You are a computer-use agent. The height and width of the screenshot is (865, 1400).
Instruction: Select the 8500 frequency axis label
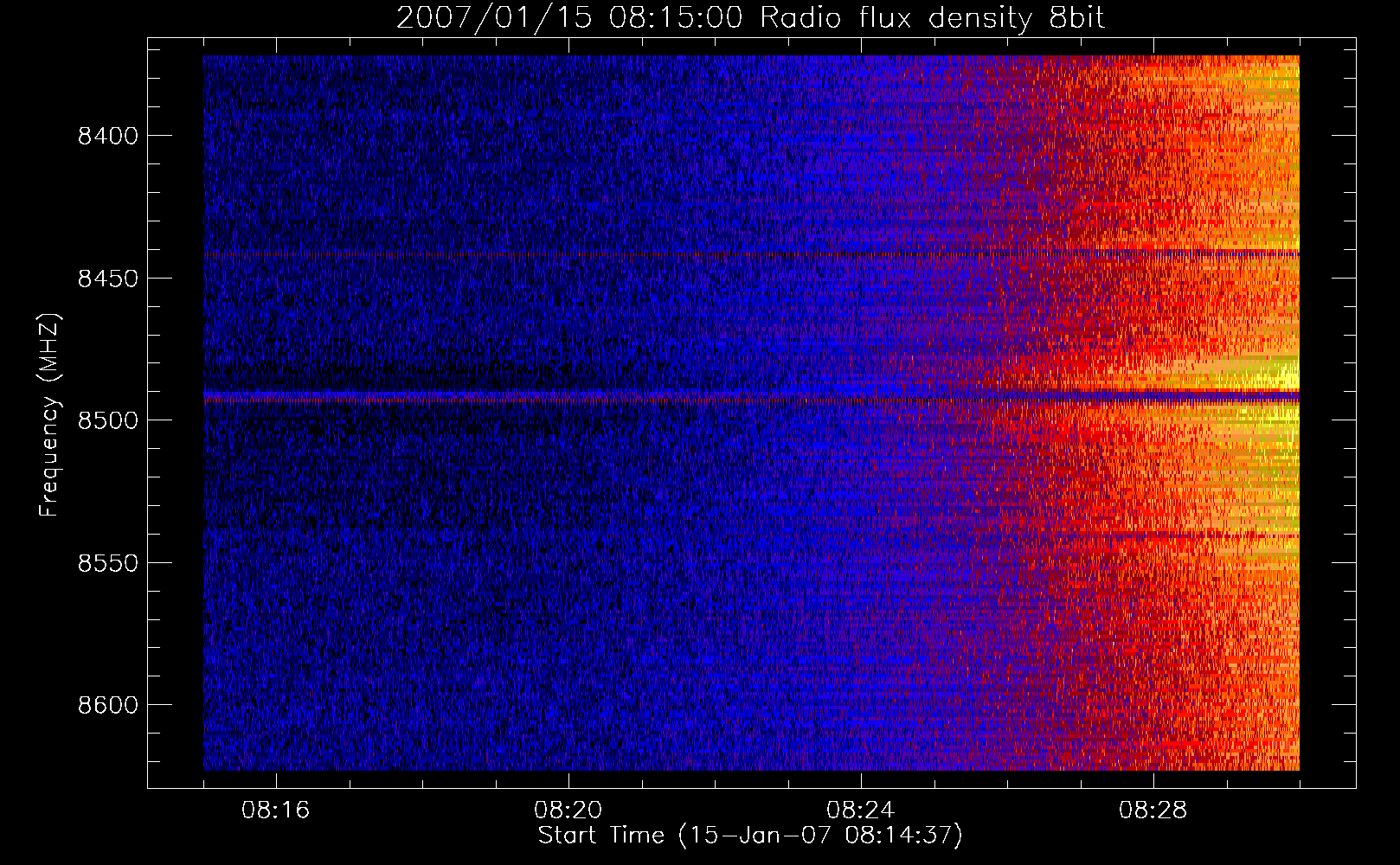(108, 421)
